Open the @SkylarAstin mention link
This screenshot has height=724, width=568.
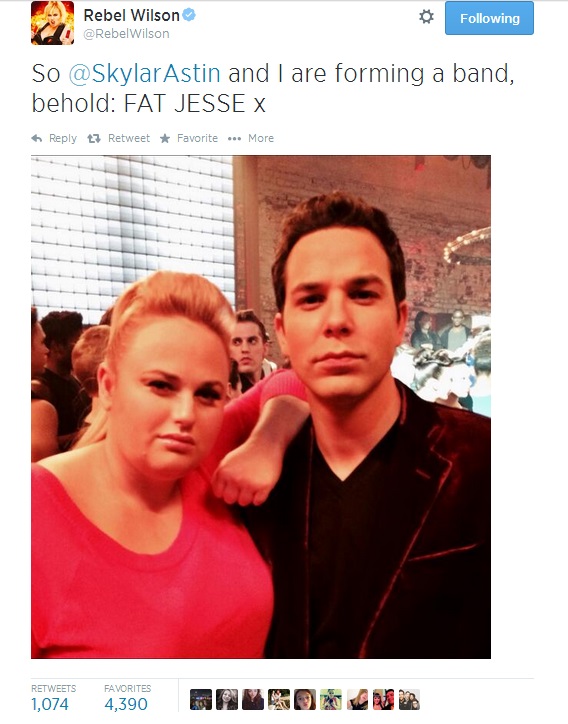(x=145, y=73)
